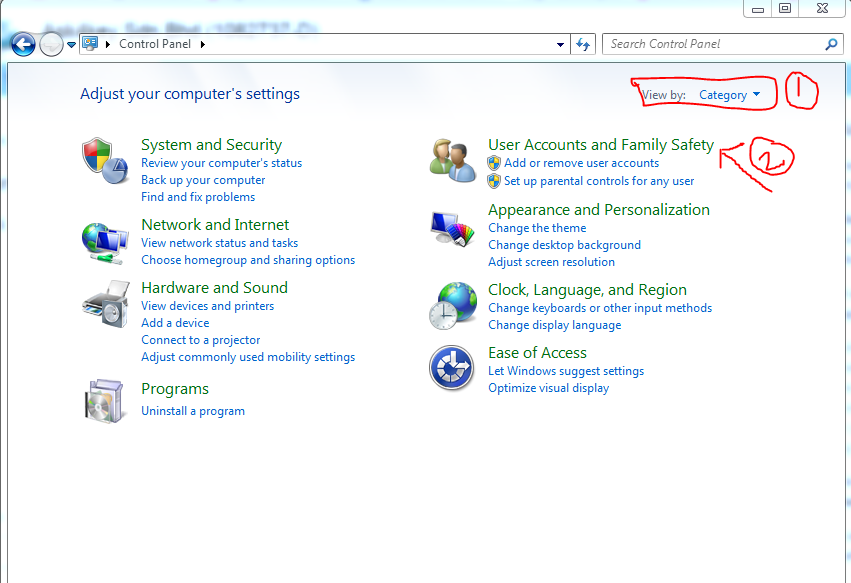851x583 pixels.
Task: Open Ease of Access category
Action: (537, 353)
